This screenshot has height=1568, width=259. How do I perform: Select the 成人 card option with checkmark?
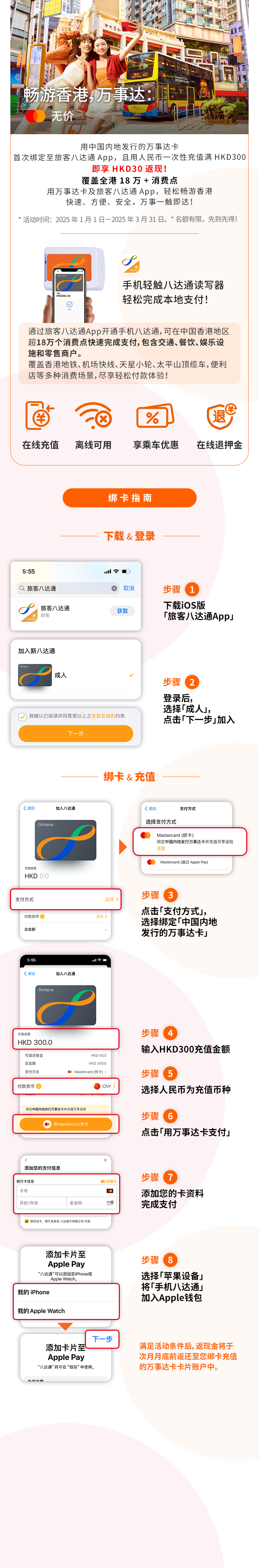pyautogui.click(x=76, y=675)
